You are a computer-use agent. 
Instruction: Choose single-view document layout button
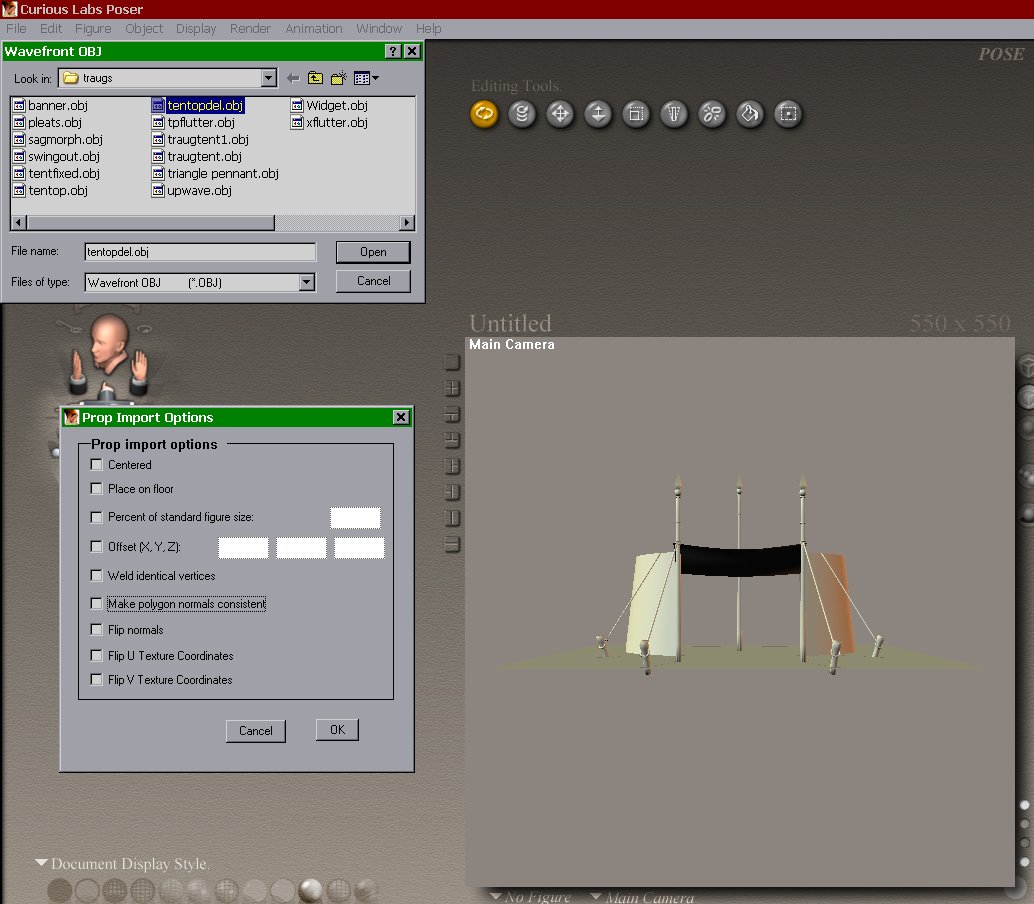452,362
